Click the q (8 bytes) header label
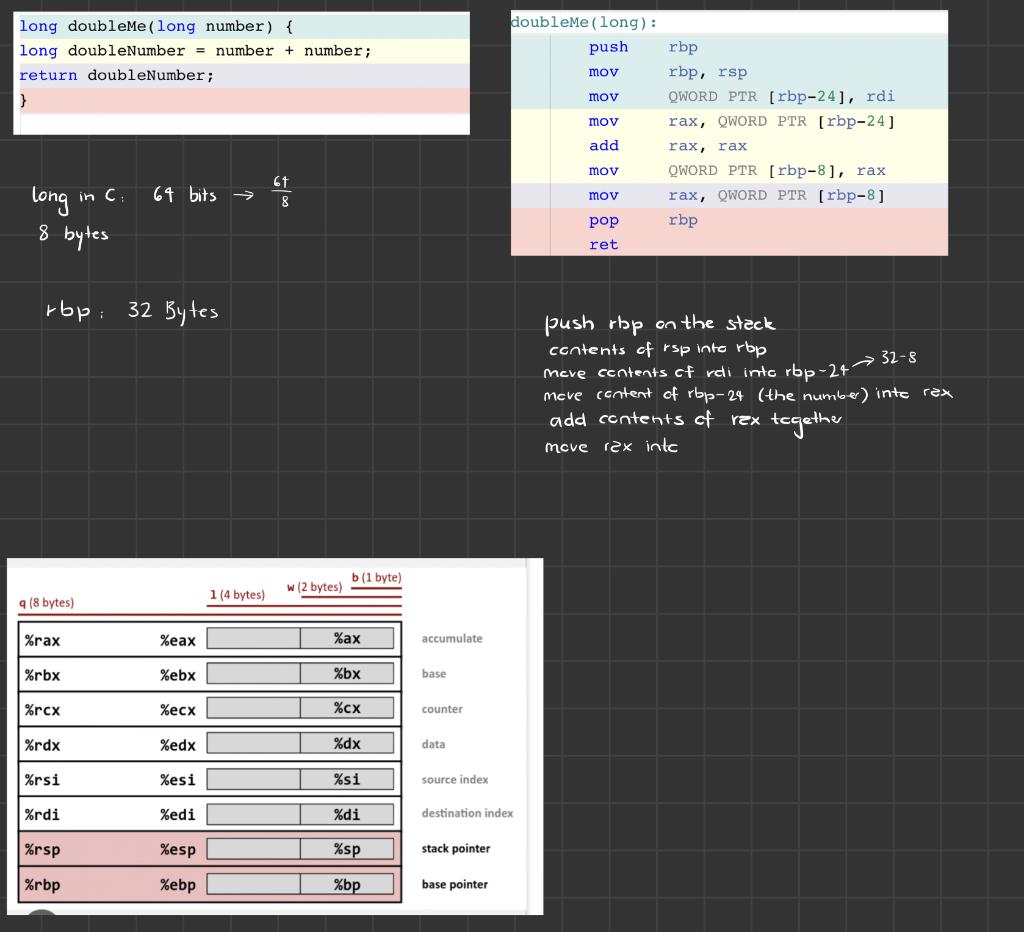 (47, 603)
